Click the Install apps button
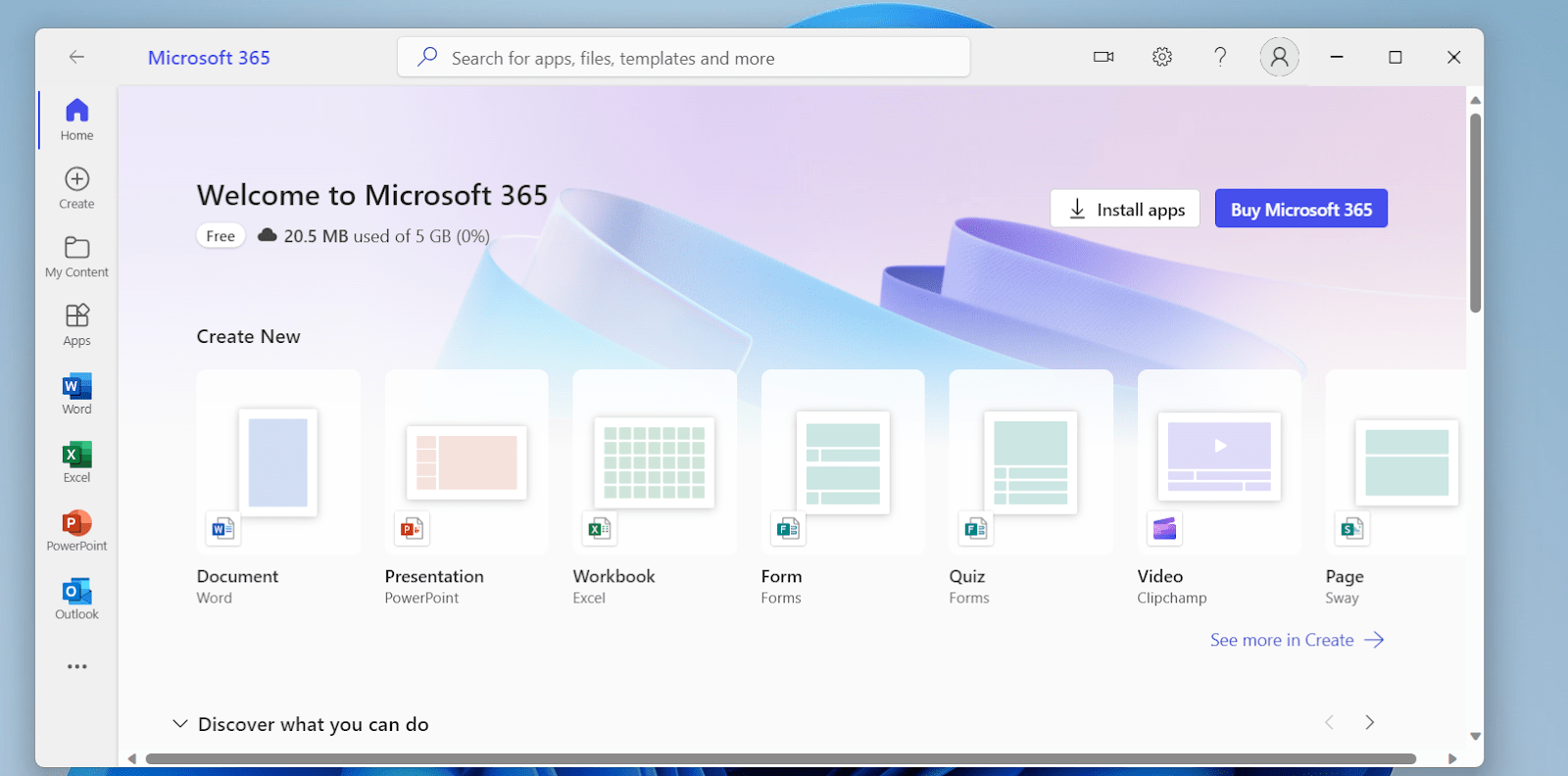 1125,209
